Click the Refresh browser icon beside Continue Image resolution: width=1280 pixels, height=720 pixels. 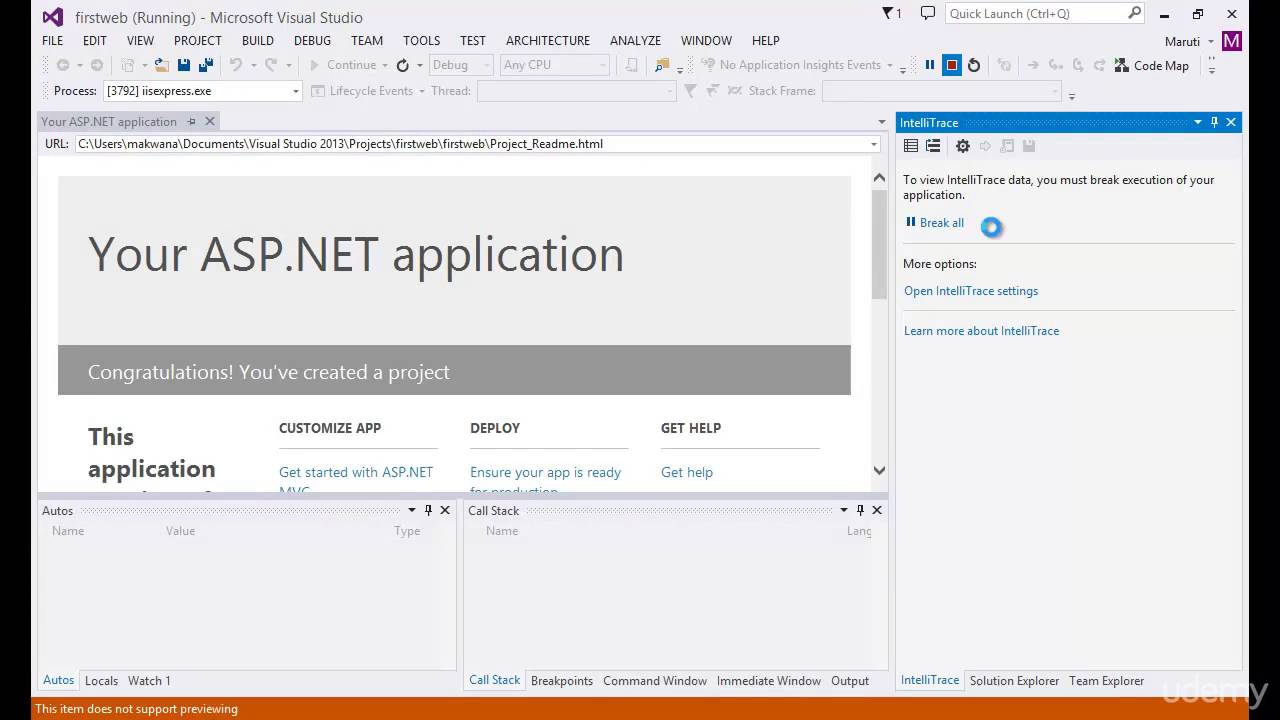tap(402, 65)
